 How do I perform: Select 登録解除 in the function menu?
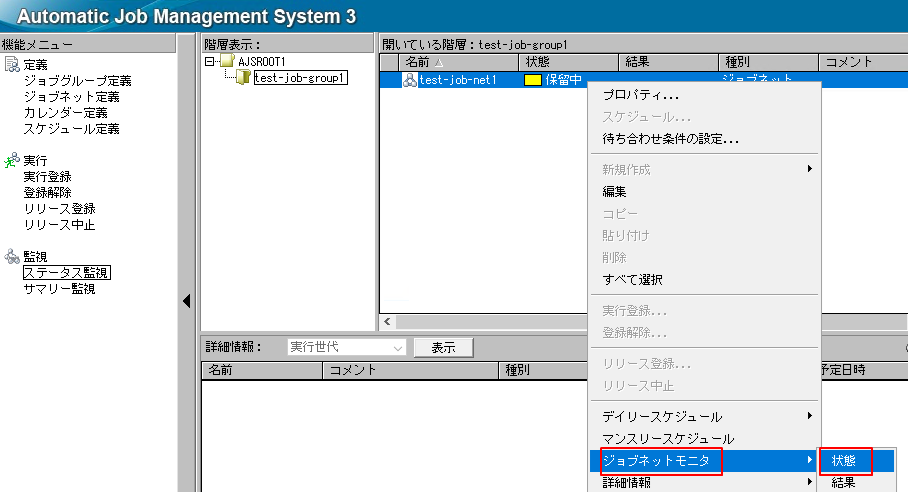click(x=47, y=192)
